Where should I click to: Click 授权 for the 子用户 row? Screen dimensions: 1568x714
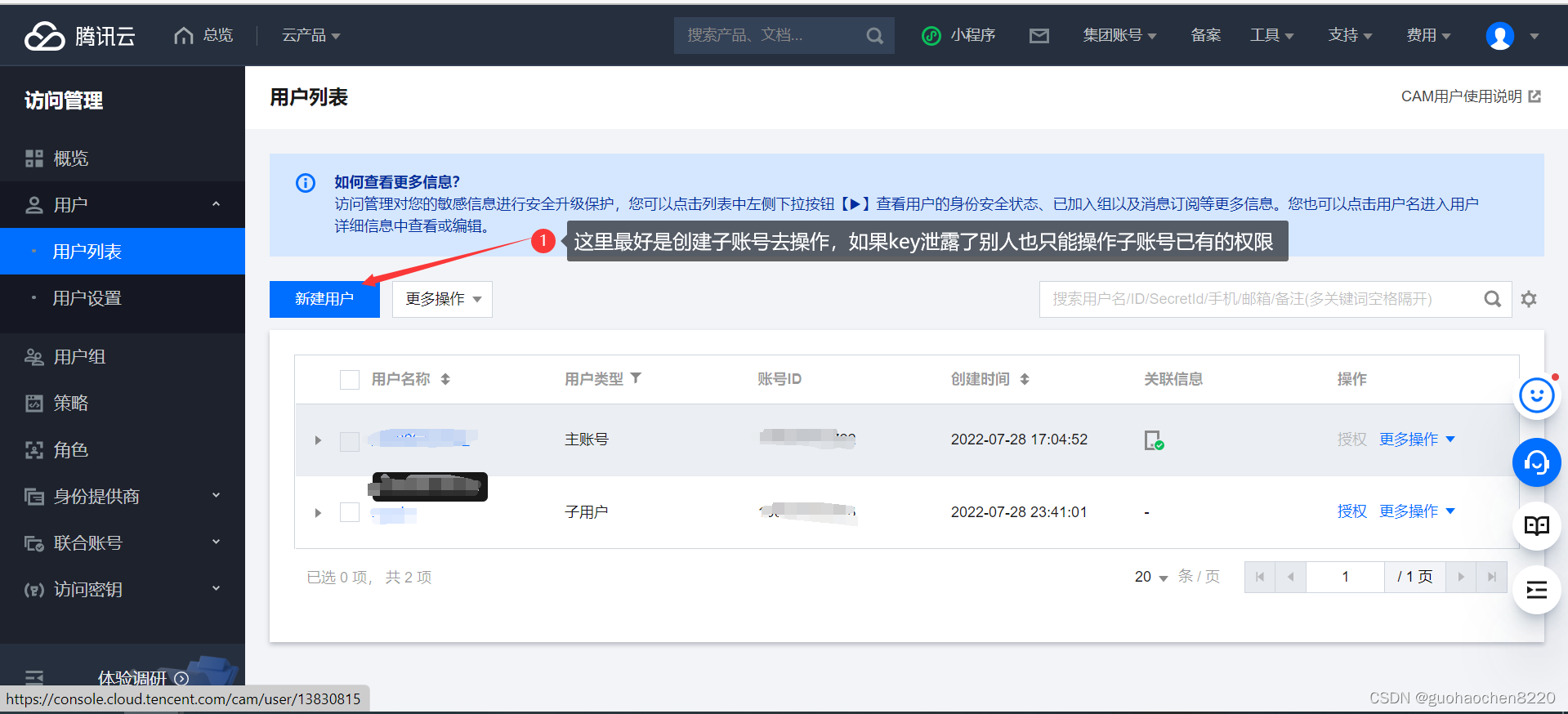(1351, 511)
